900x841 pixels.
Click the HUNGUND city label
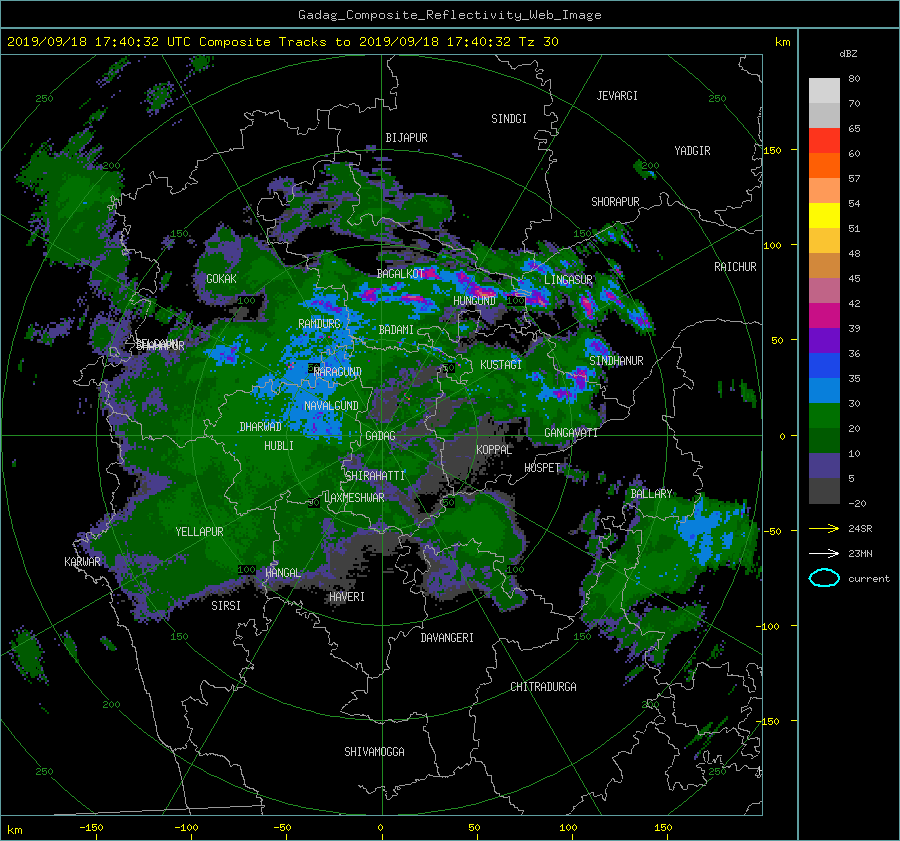pyautogui.click(x=474, y=301)
